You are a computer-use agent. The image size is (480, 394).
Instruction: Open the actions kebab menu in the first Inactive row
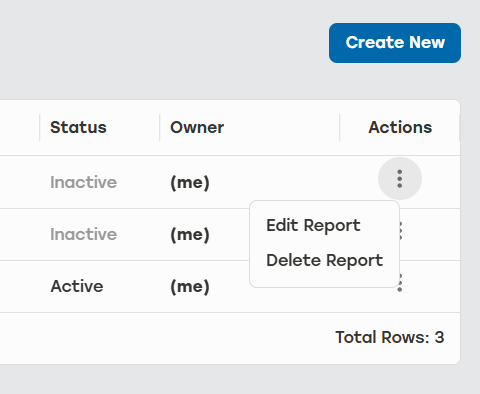tap(400, 179)
